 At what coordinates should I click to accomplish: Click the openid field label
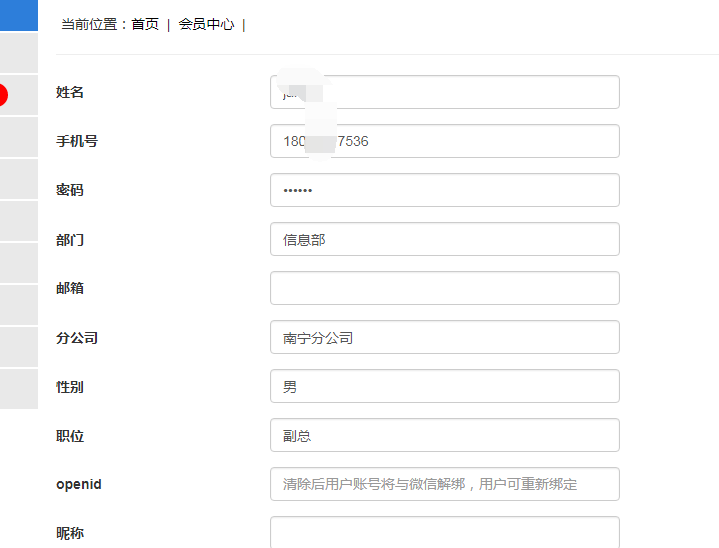point(78,484)
